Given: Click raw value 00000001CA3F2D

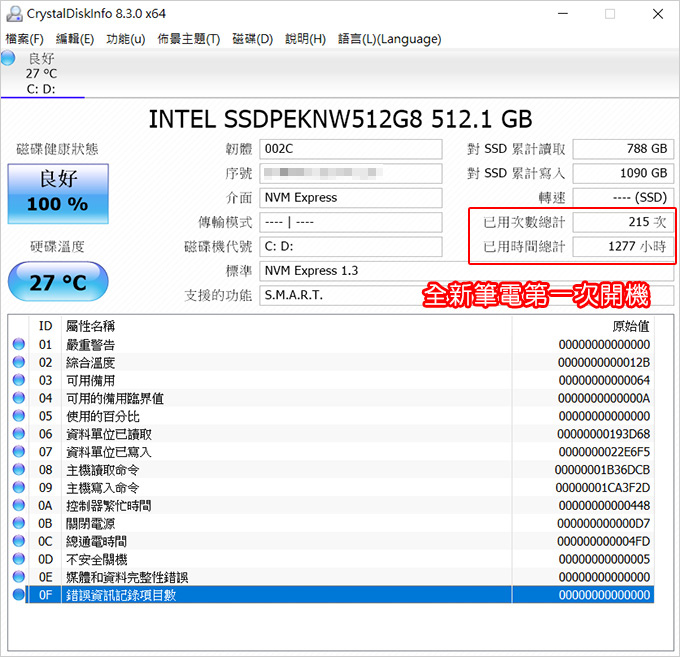Looking at the screenshot, I should pyautogui.click(x=603, y=487).
